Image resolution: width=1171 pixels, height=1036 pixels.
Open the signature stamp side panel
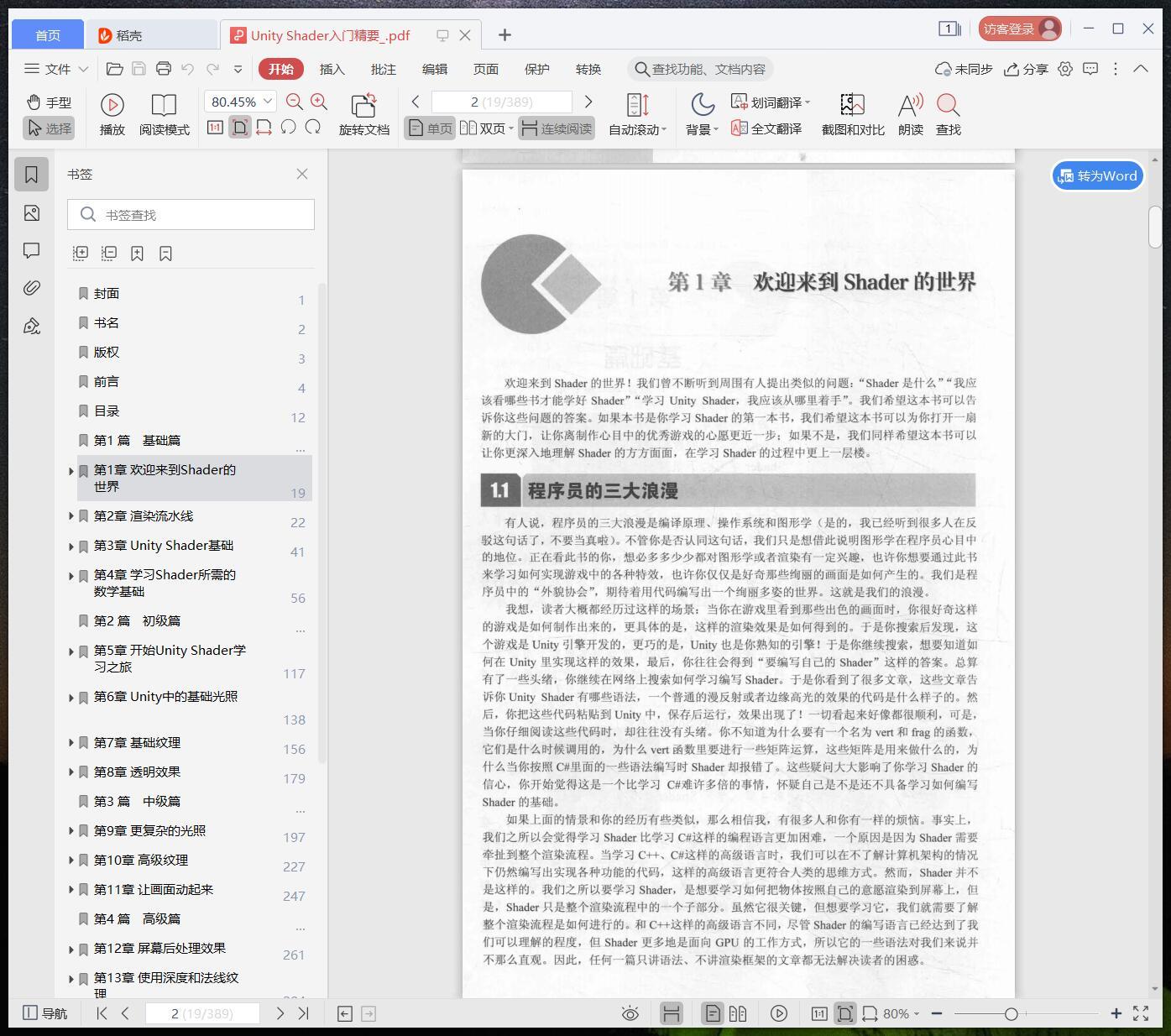tap(32, 326)
